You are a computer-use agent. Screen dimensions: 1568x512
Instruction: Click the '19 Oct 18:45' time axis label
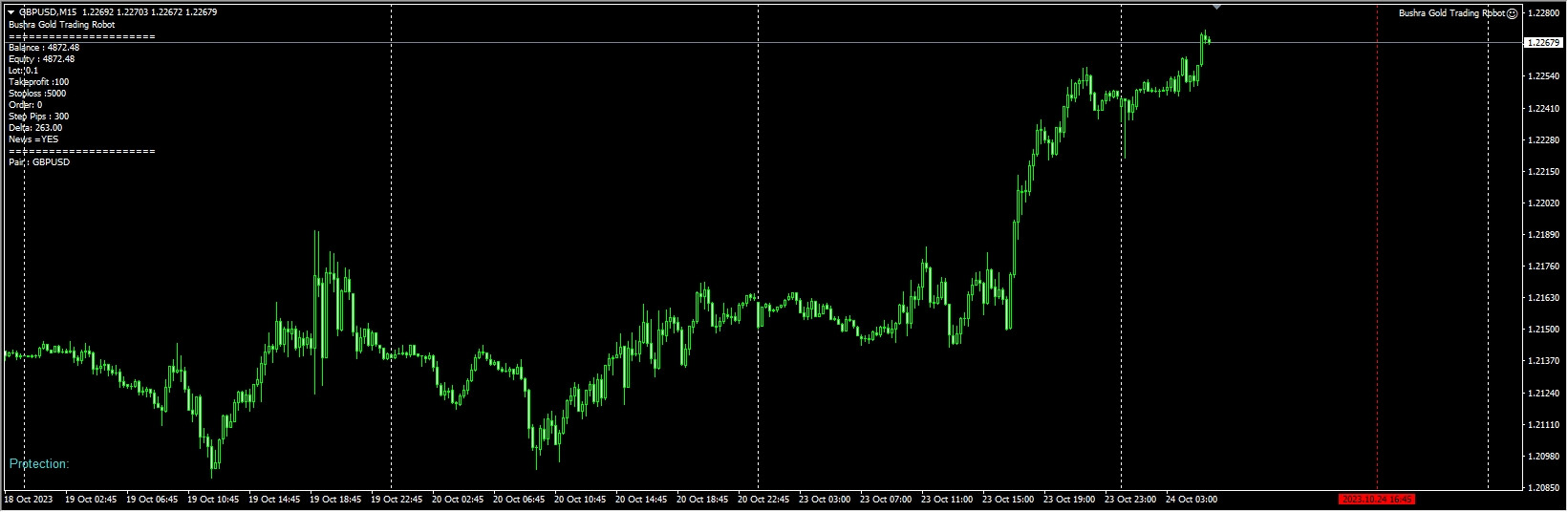click(335, 500)
